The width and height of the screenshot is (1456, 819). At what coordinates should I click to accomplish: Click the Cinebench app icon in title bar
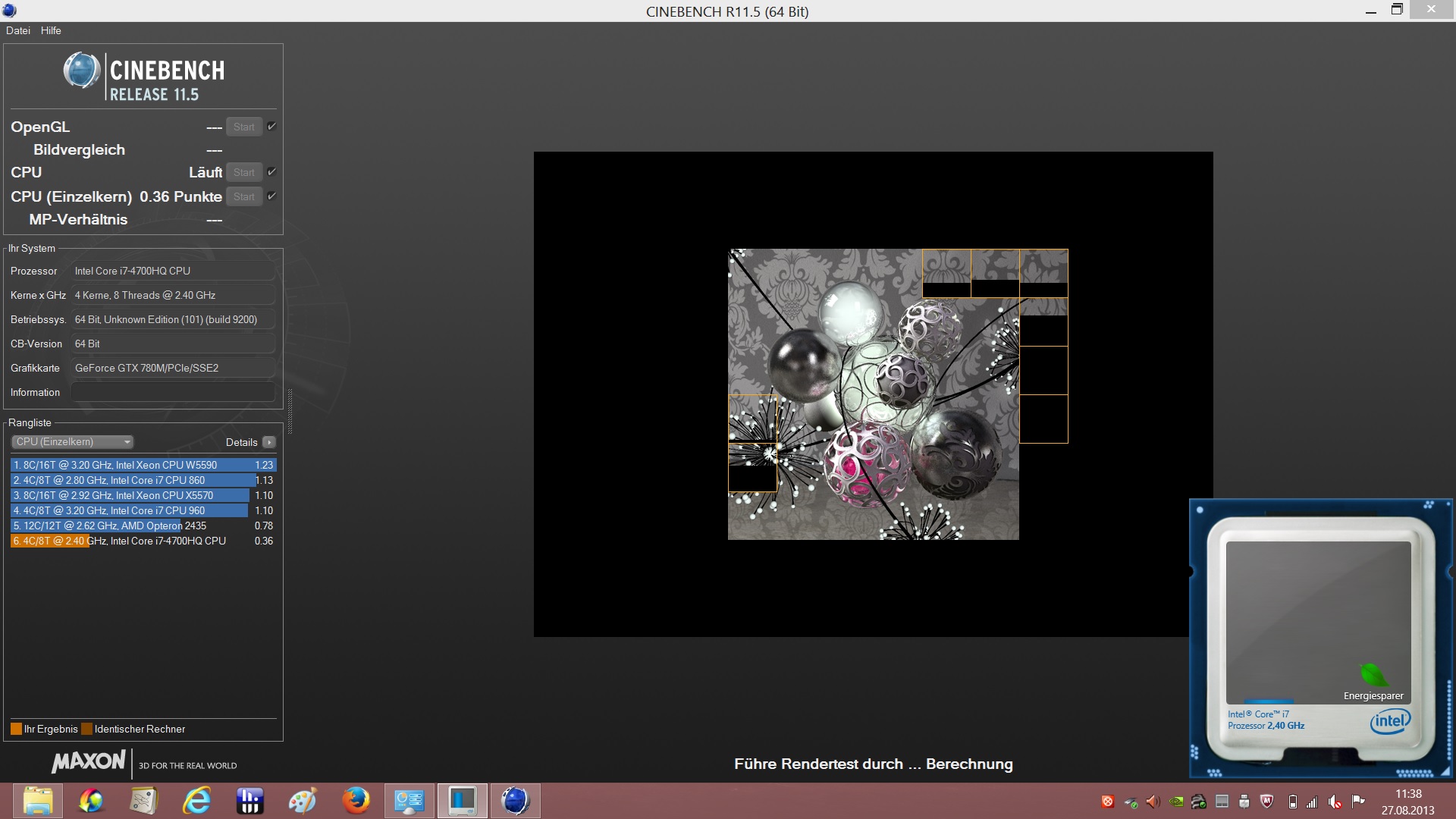click(10, 11)
